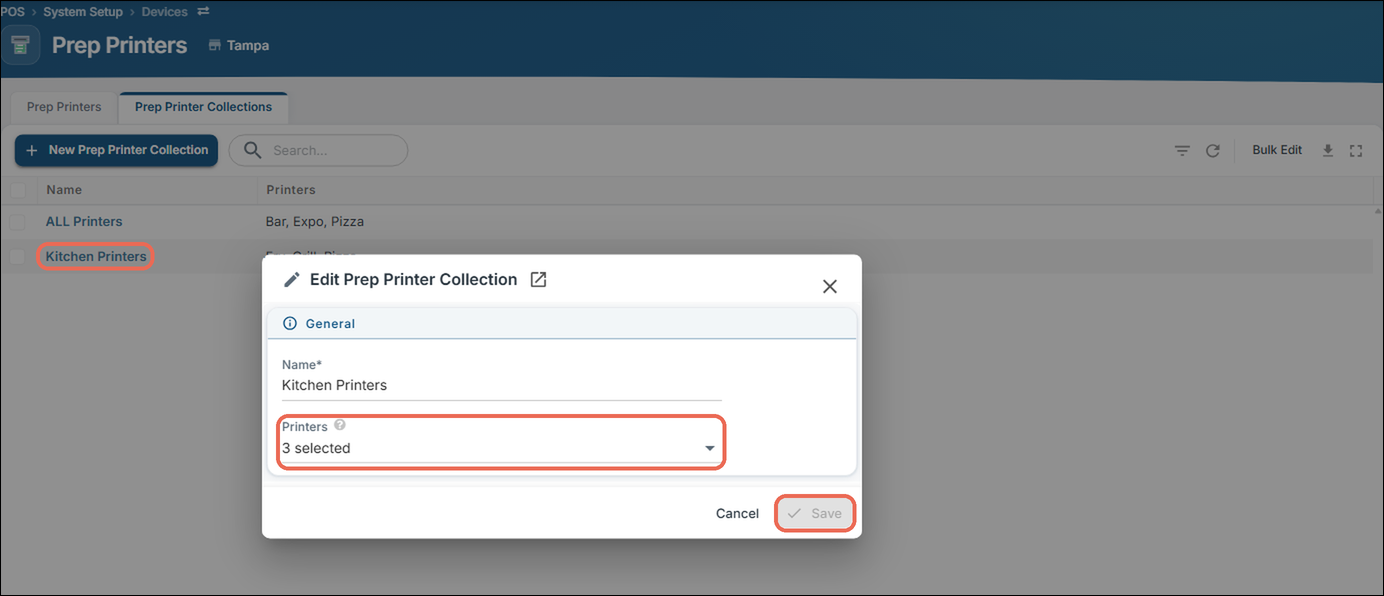
Task: Expand the Printers dropdown arrow
Action: [x=710, y=449]
